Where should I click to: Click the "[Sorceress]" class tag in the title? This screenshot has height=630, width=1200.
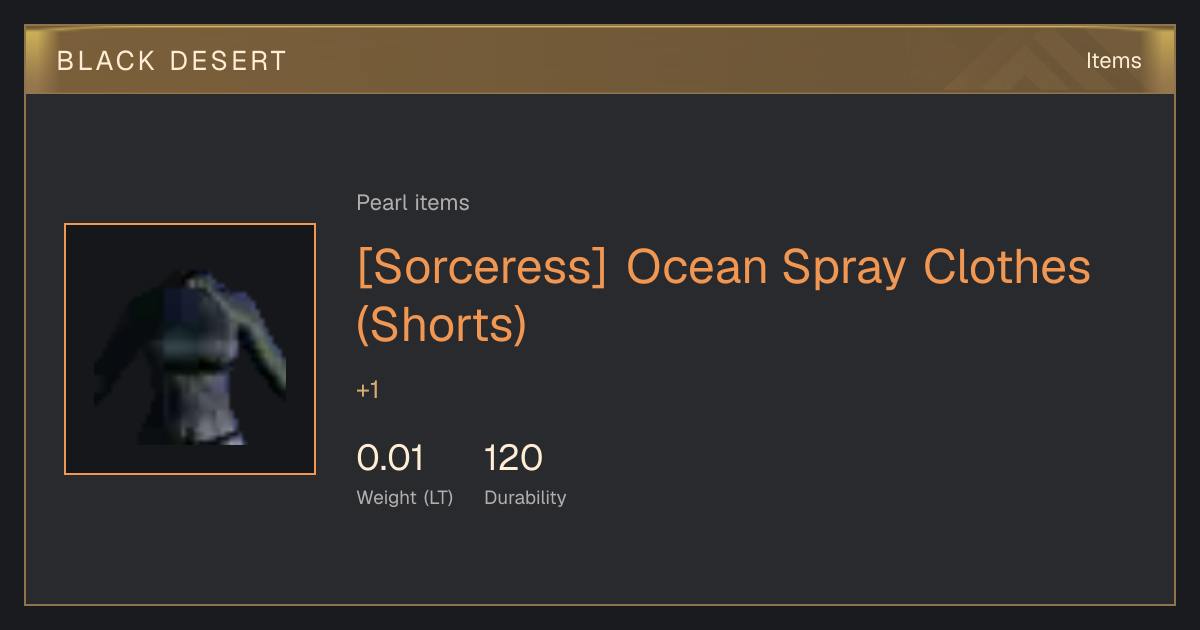coord(482,268)
